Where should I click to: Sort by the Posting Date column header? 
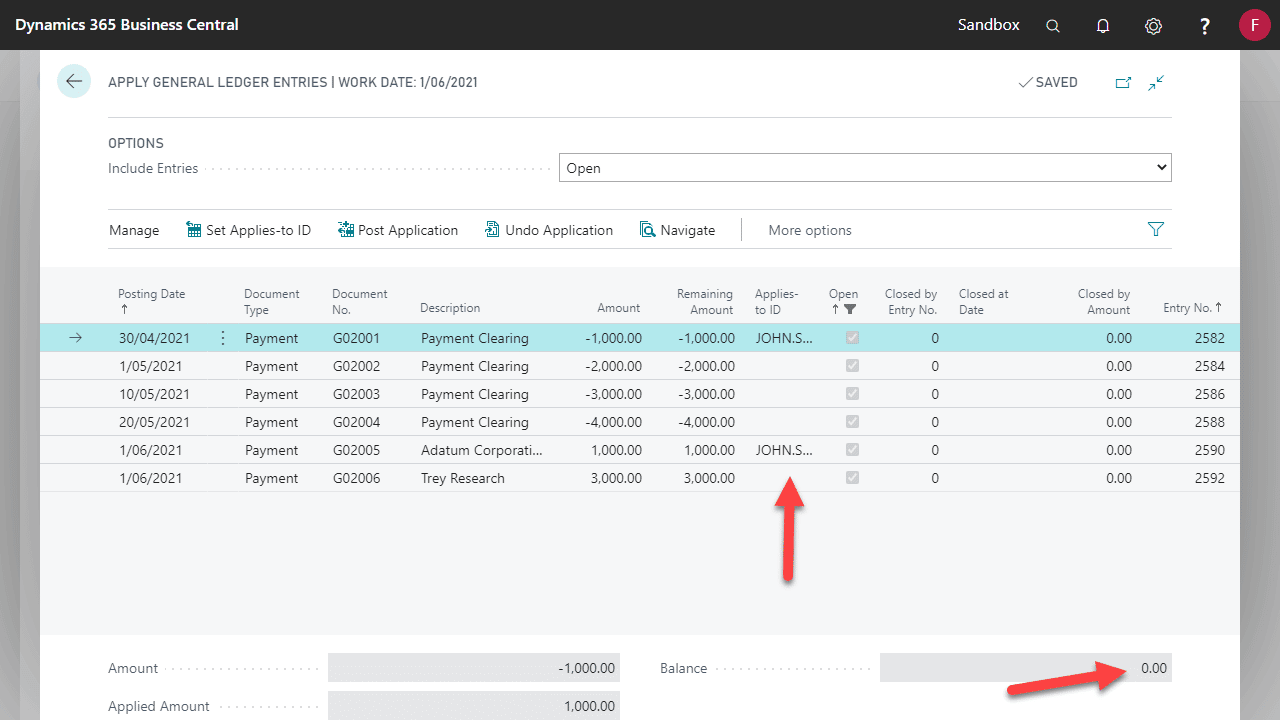pos(152,301)
